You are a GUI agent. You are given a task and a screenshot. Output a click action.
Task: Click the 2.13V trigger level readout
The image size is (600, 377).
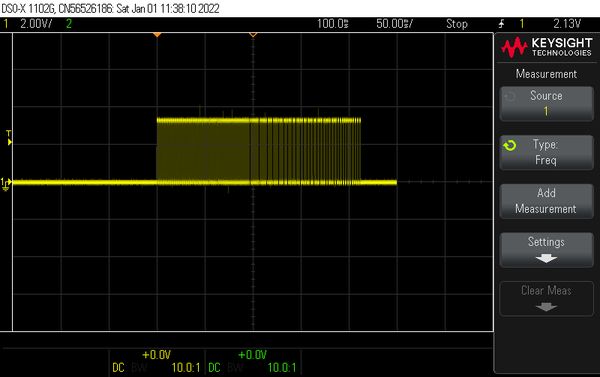point(567,24)
